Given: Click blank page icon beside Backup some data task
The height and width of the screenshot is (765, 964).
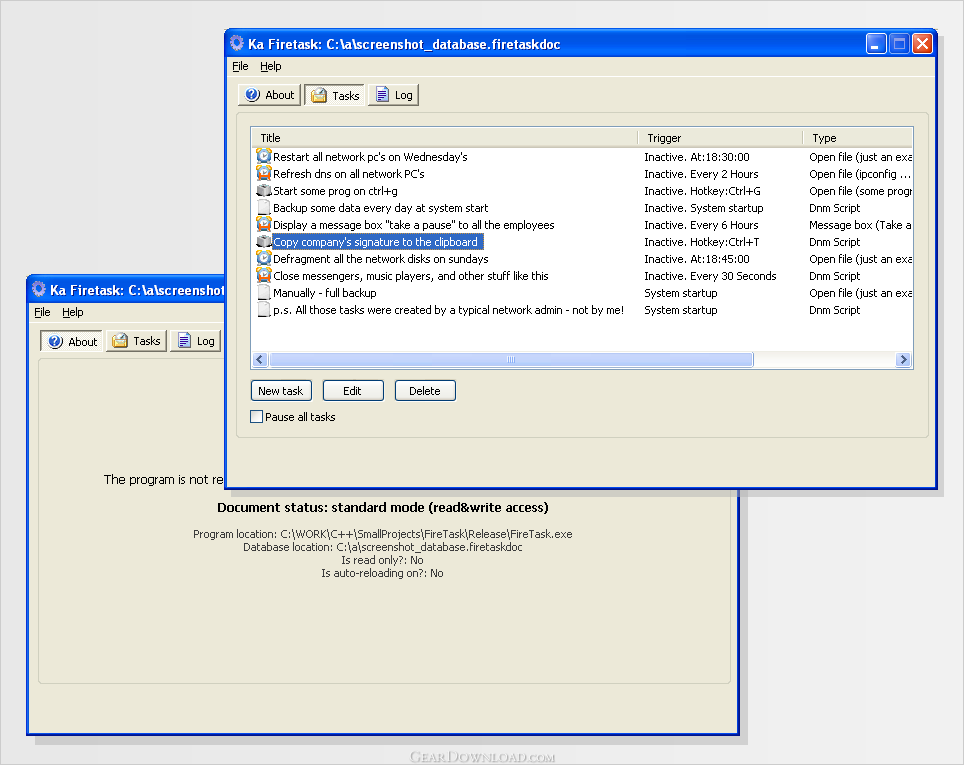Looking at the screenshot, I should tap(264, 208).
